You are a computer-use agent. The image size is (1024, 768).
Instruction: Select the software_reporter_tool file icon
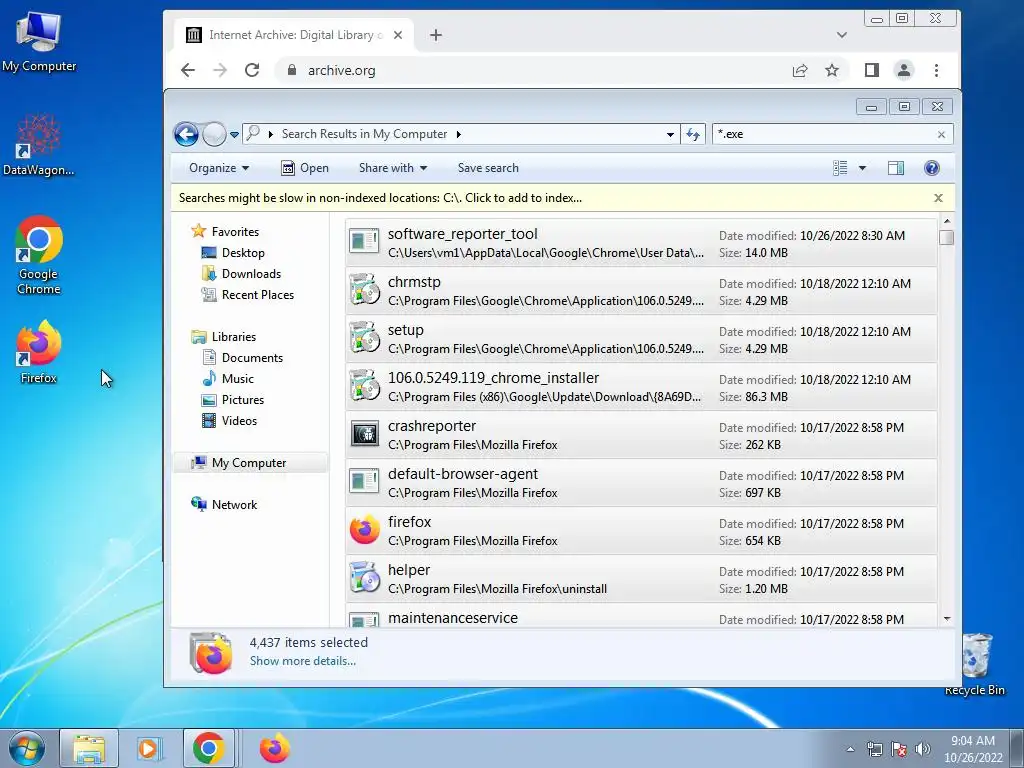(x=364, y=242)
